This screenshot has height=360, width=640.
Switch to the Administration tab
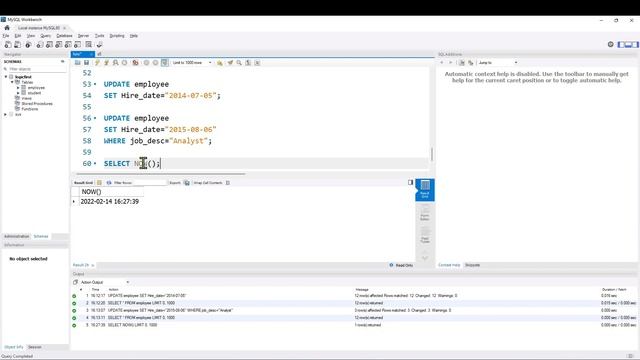[x=17, y=236]
